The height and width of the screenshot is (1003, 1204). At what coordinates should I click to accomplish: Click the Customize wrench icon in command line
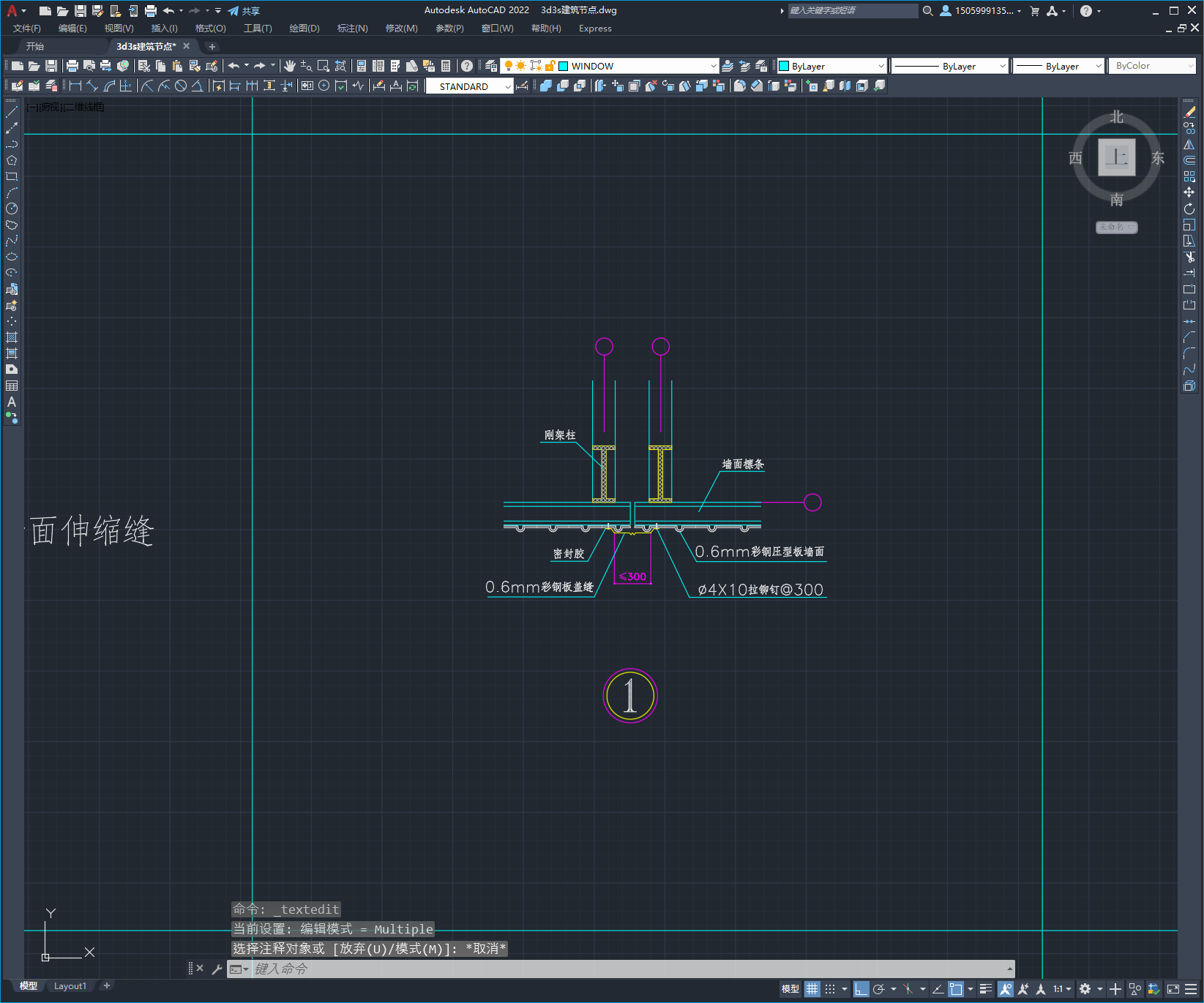(x=217, y=969)
